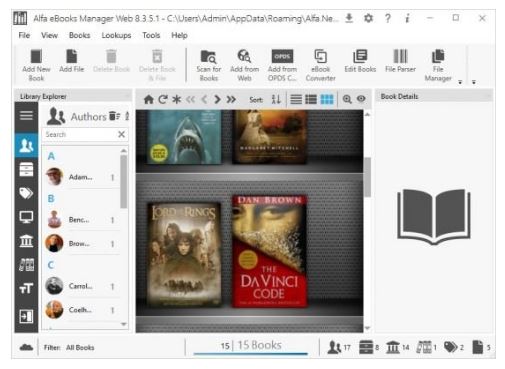Select Authors sidebar tab
Screen dimensions: 505x369
[26, 145]
